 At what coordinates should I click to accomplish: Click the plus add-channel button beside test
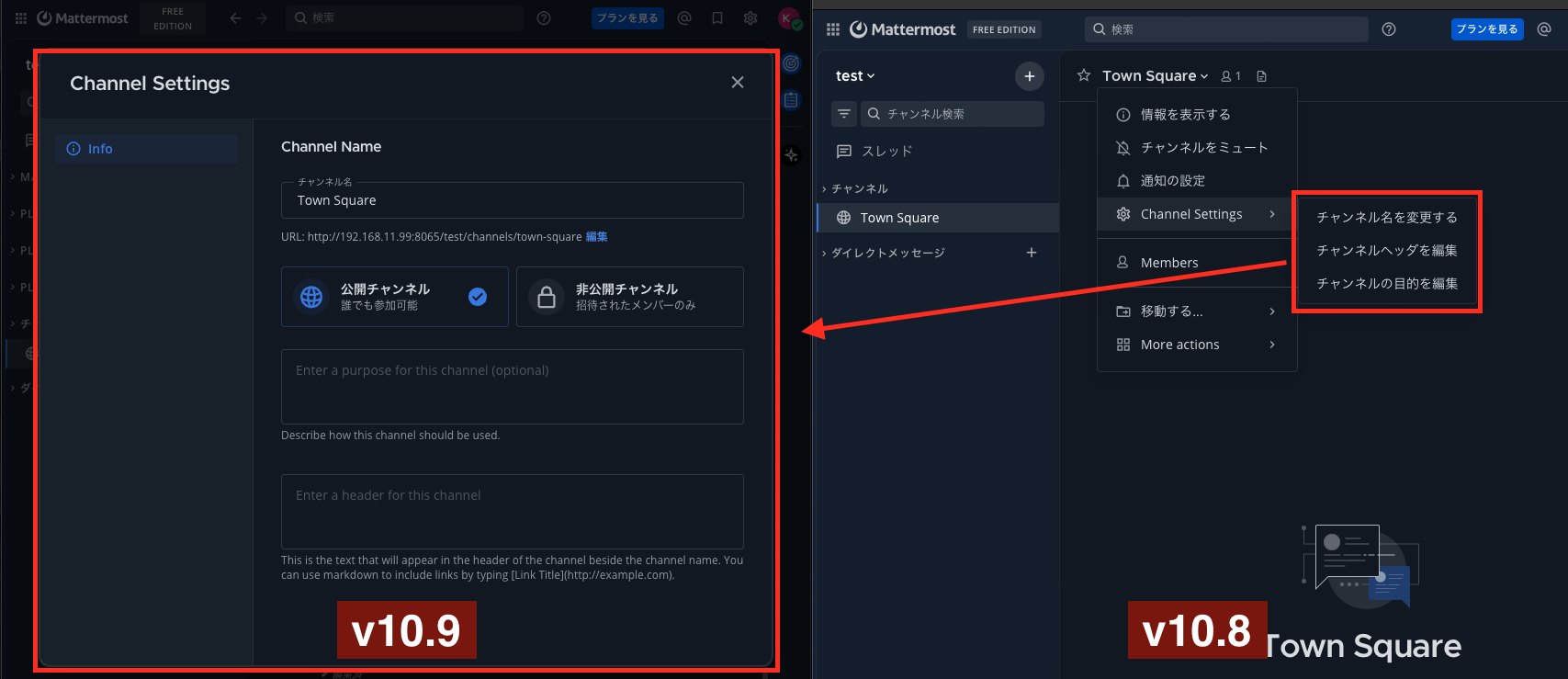tap(1030, 76)
